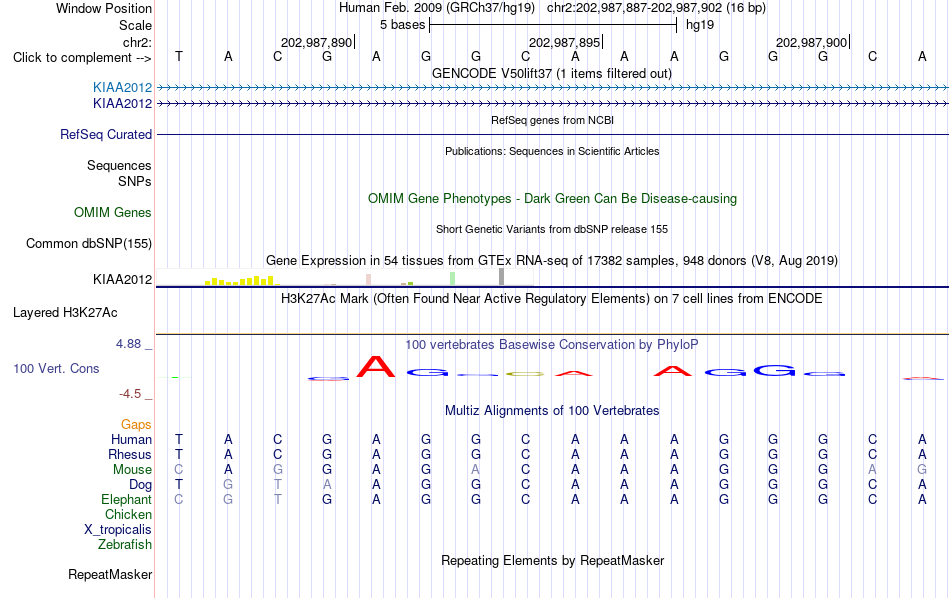
Task: Click the 202,987,900 ruler coordinate
Action: 812,42
